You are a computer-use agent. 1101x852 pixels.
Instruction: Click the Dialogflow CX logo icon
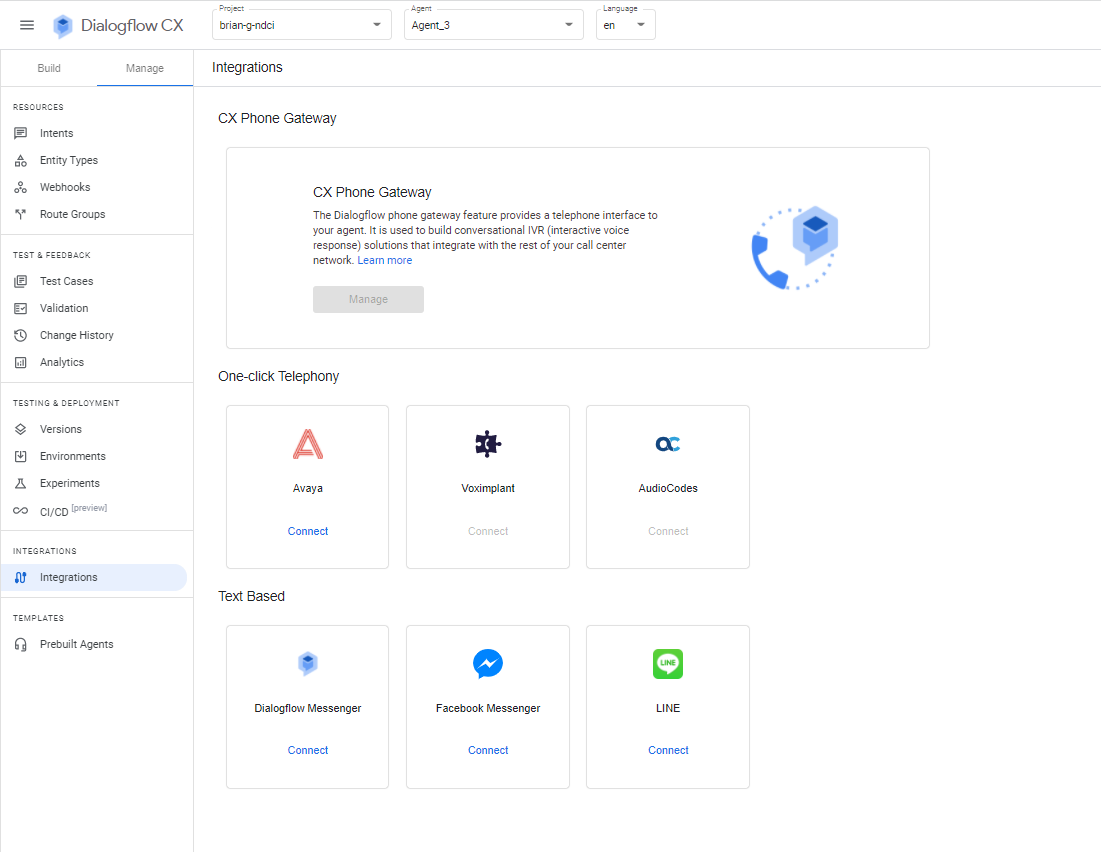(x=62, y=26)
